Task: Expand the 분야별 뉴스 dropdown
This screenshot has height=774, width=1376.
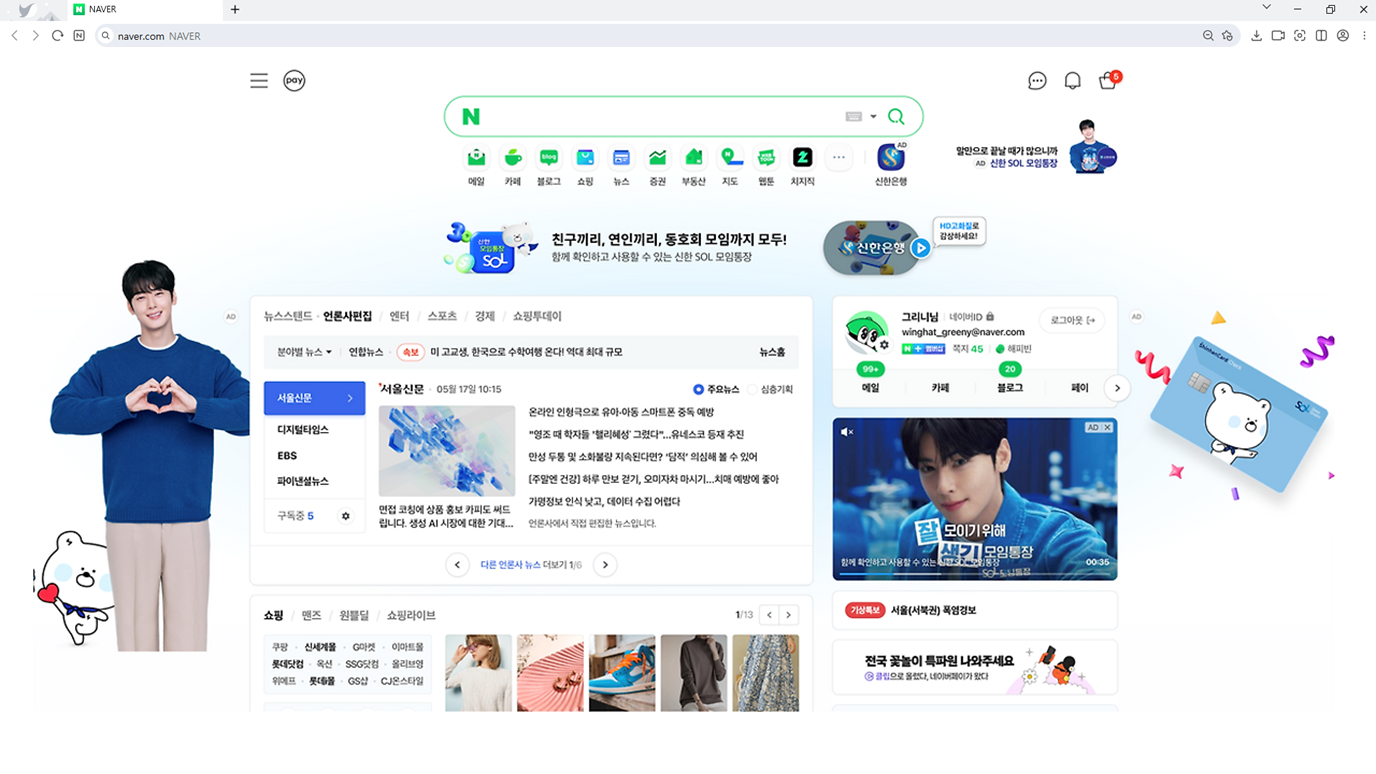Action: point(304,352)
